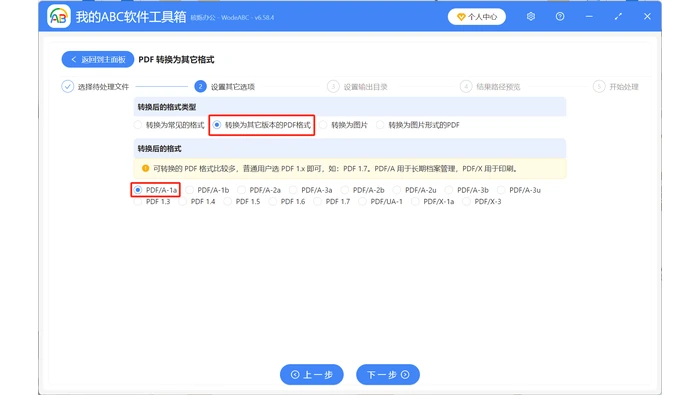Image resolution: width=700 pixels, height=395 pixels.
Task: Select 转换为图片 option
Action: pos(344,125)
